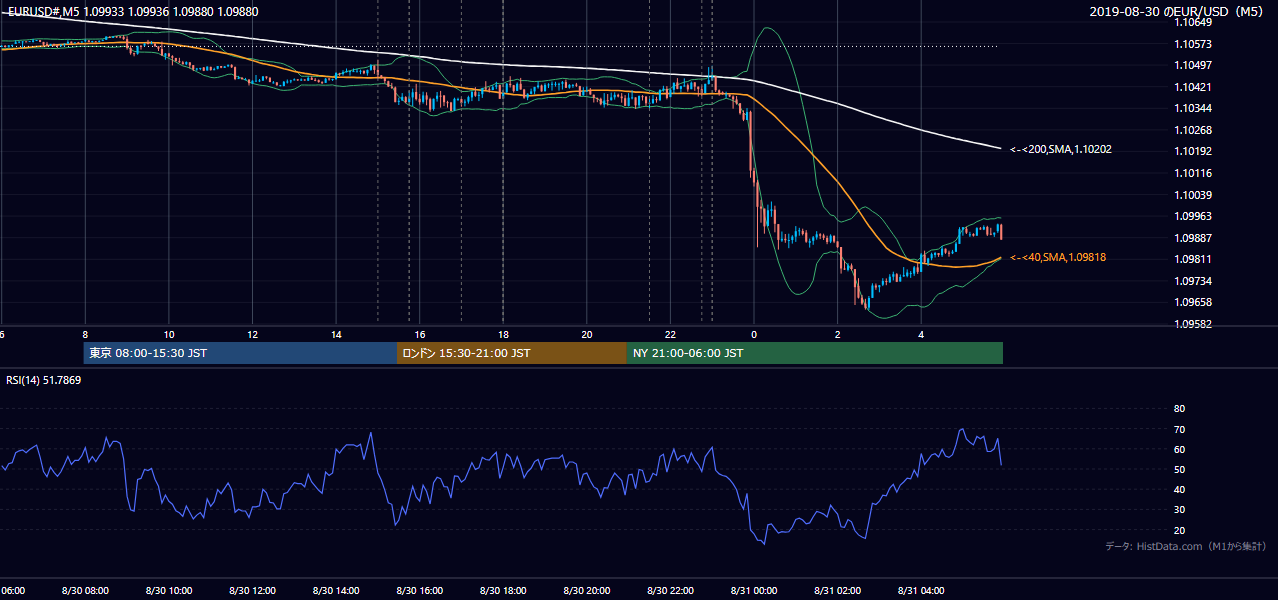Click the 8/31 00:00 time axis label
Viewport: 1278px width, 600px height.
point(754,591)
